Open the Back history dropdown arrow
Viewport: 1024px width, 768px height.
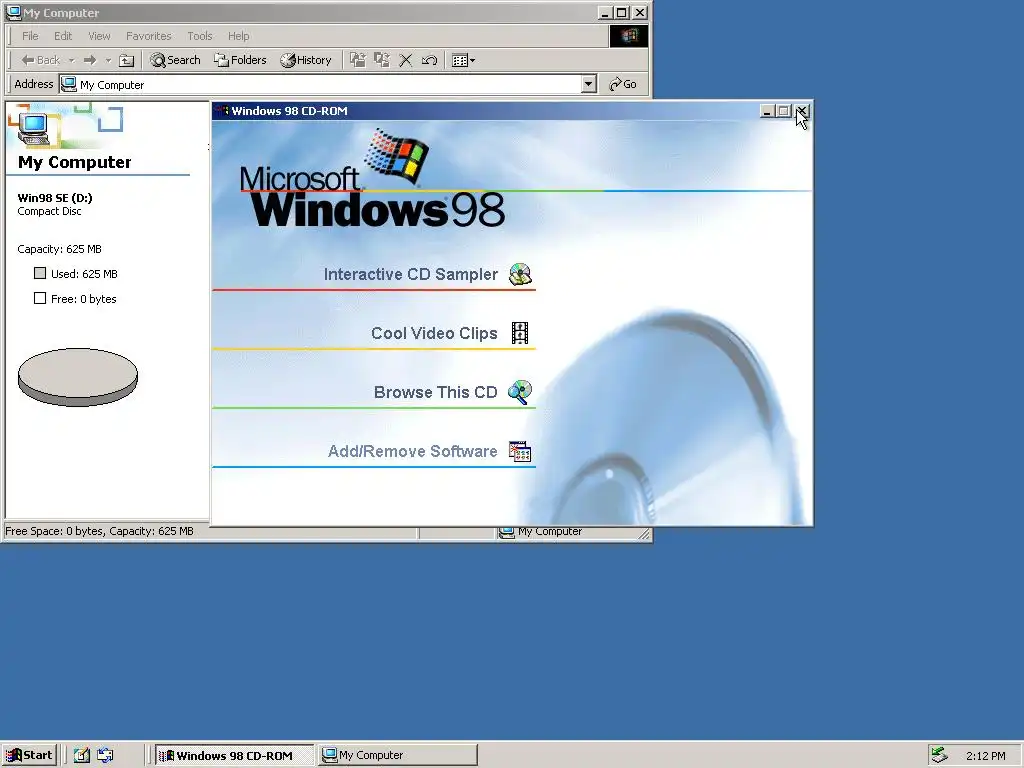(72, 60)
